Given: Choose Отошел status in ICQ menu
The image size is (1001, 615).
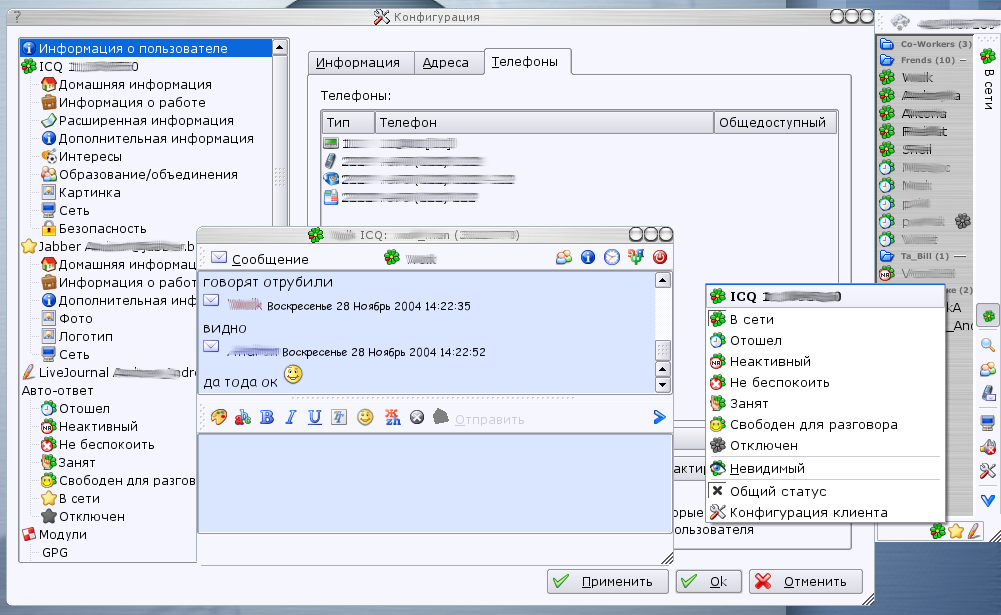Looking at the screenshot, I should point(825,340).
